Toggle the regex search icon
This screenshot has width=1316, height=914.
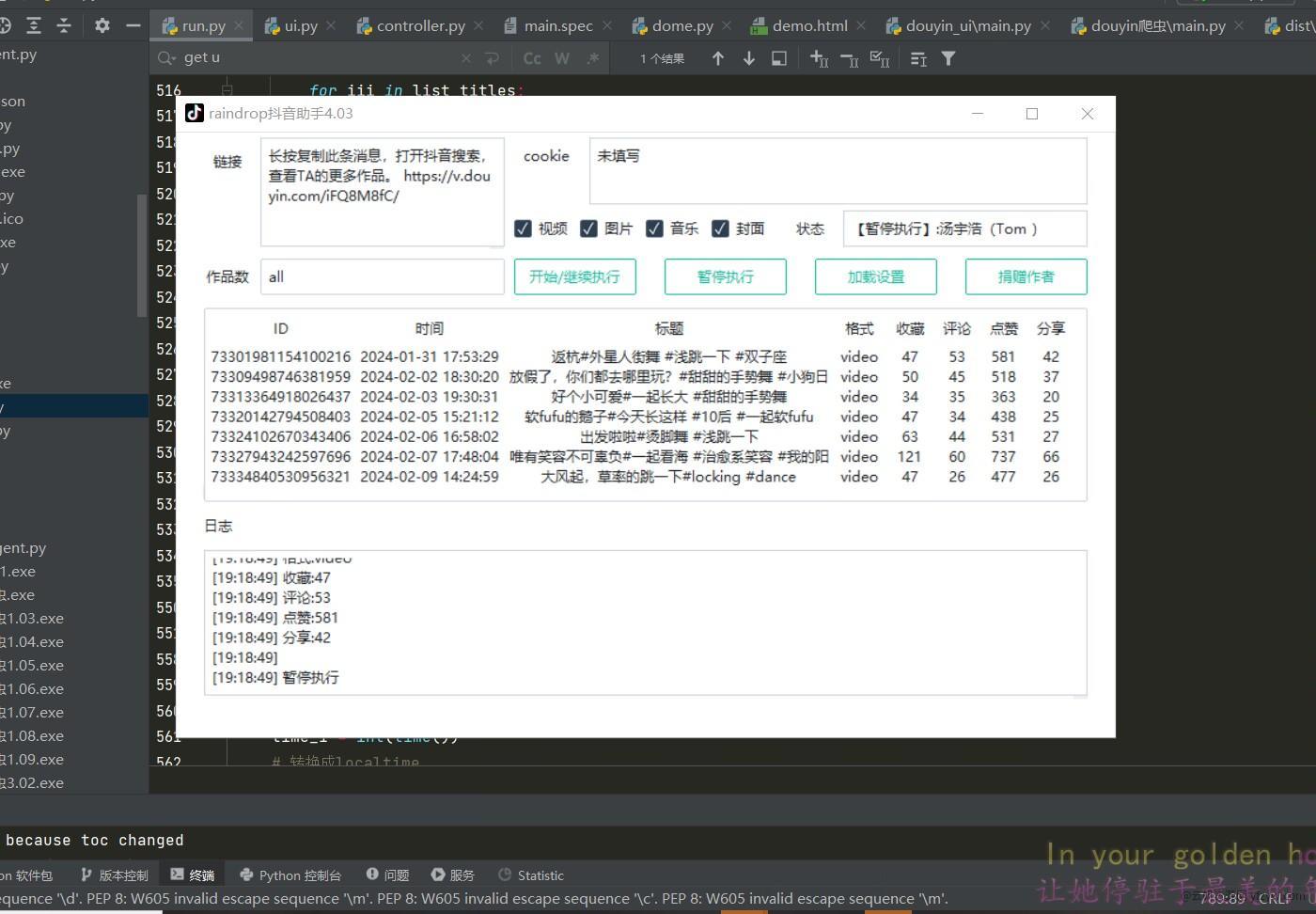click(592, 58)
